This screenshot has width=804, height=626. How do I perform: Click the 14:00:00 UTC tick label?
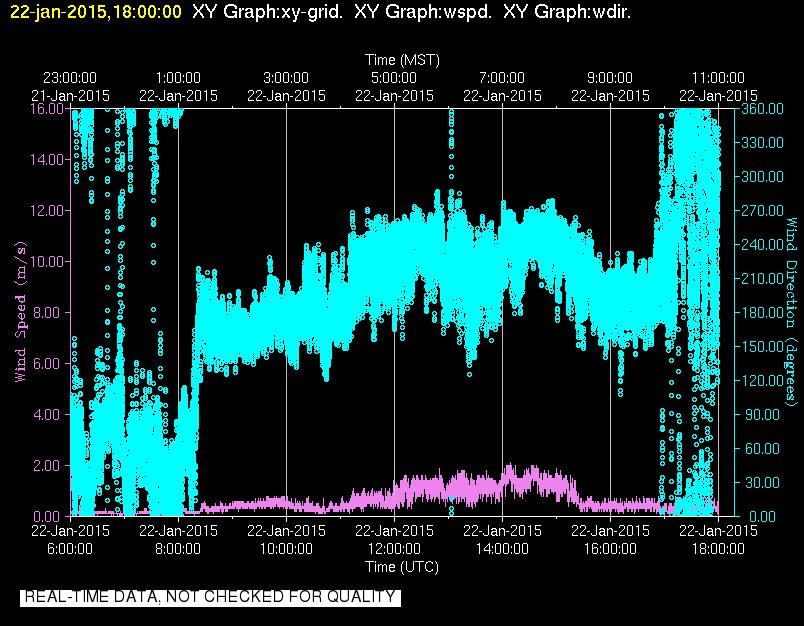[x=502, y=549]
